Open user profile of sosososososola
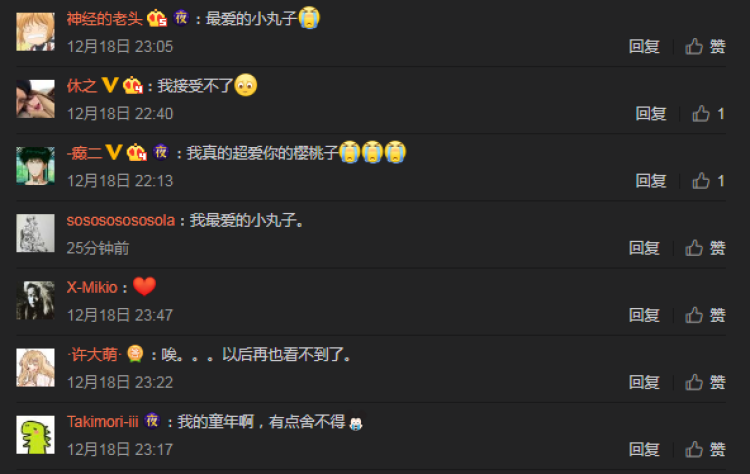The image size is (750, 474). (121, 220)
